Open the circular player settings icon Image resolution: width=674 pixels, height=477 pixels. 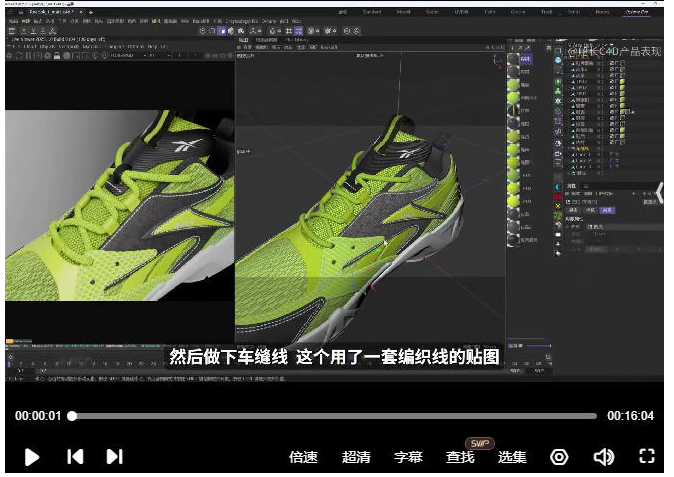tap(559, 457)
